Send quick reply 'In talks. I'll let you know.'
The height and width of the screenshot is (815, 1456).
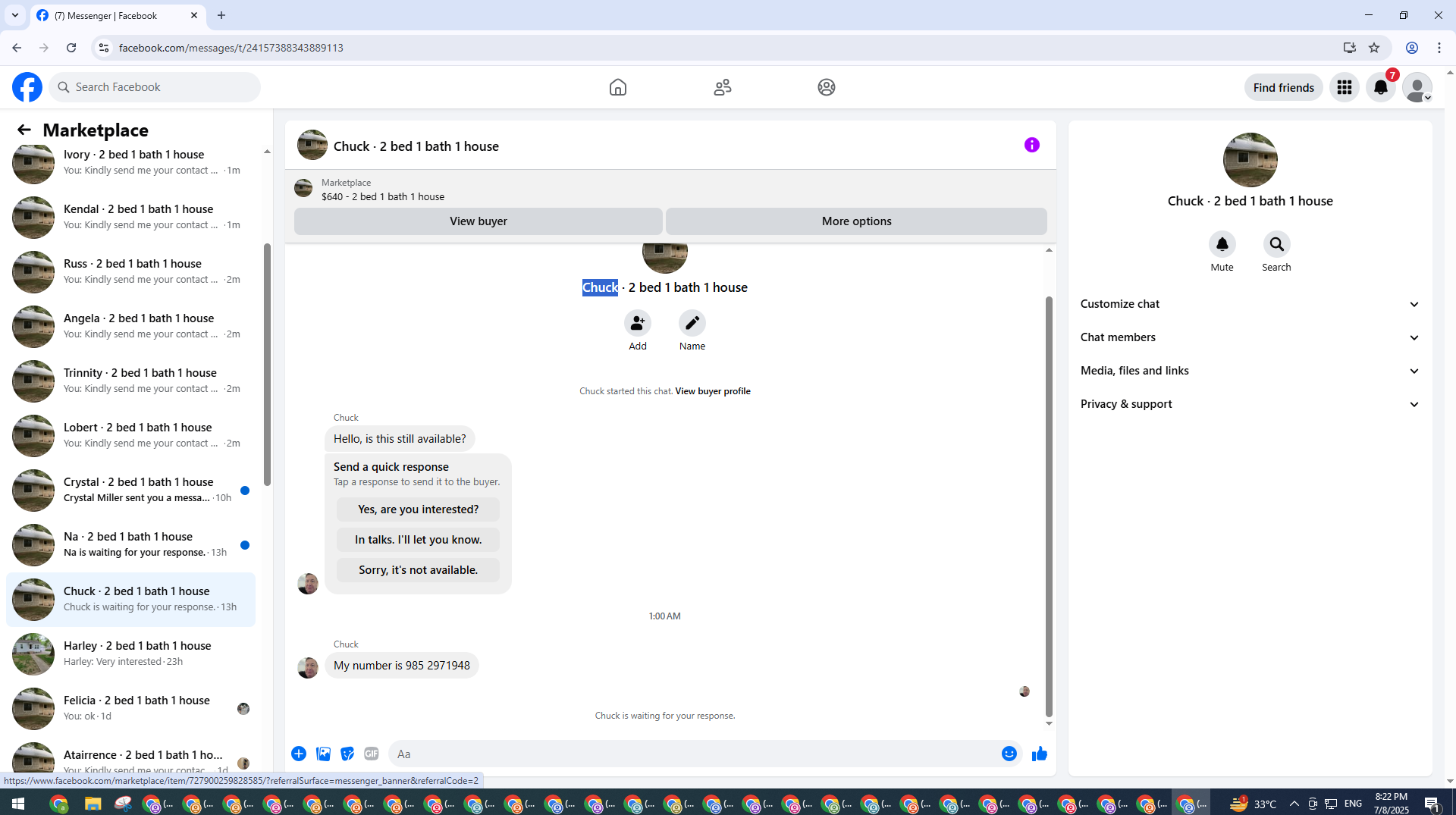tap(419, 540)
